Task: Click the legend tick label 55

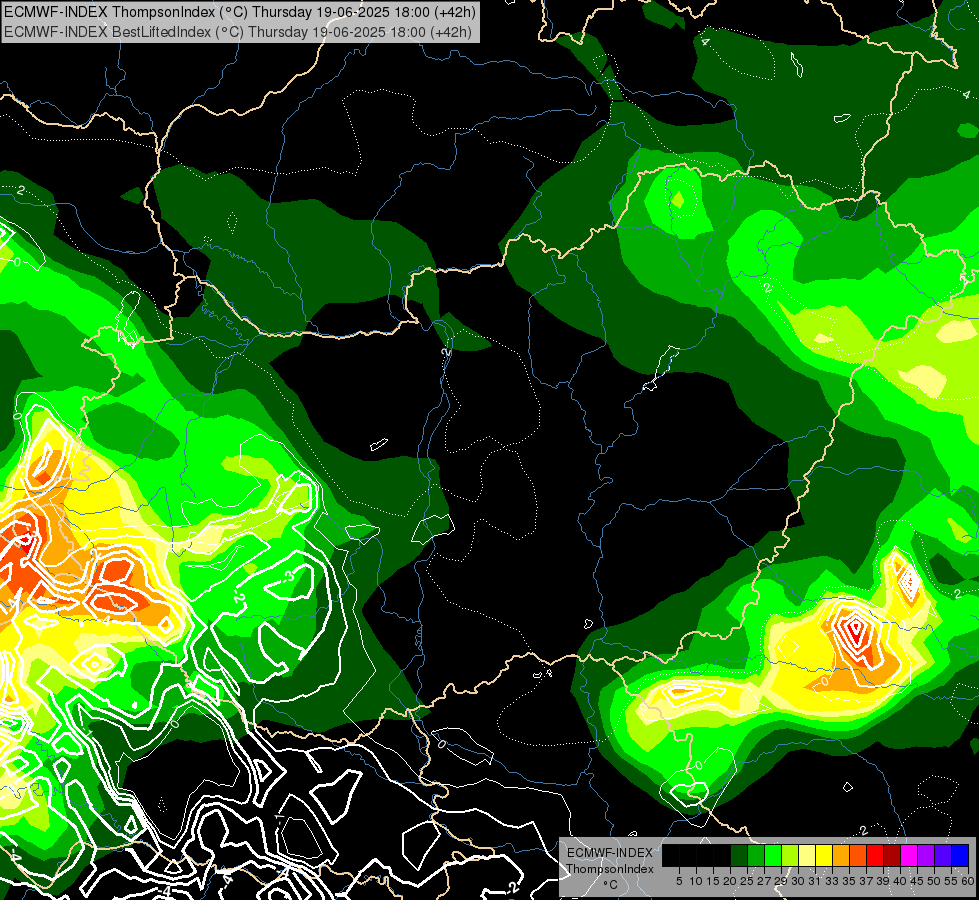Action: (950, 881)
